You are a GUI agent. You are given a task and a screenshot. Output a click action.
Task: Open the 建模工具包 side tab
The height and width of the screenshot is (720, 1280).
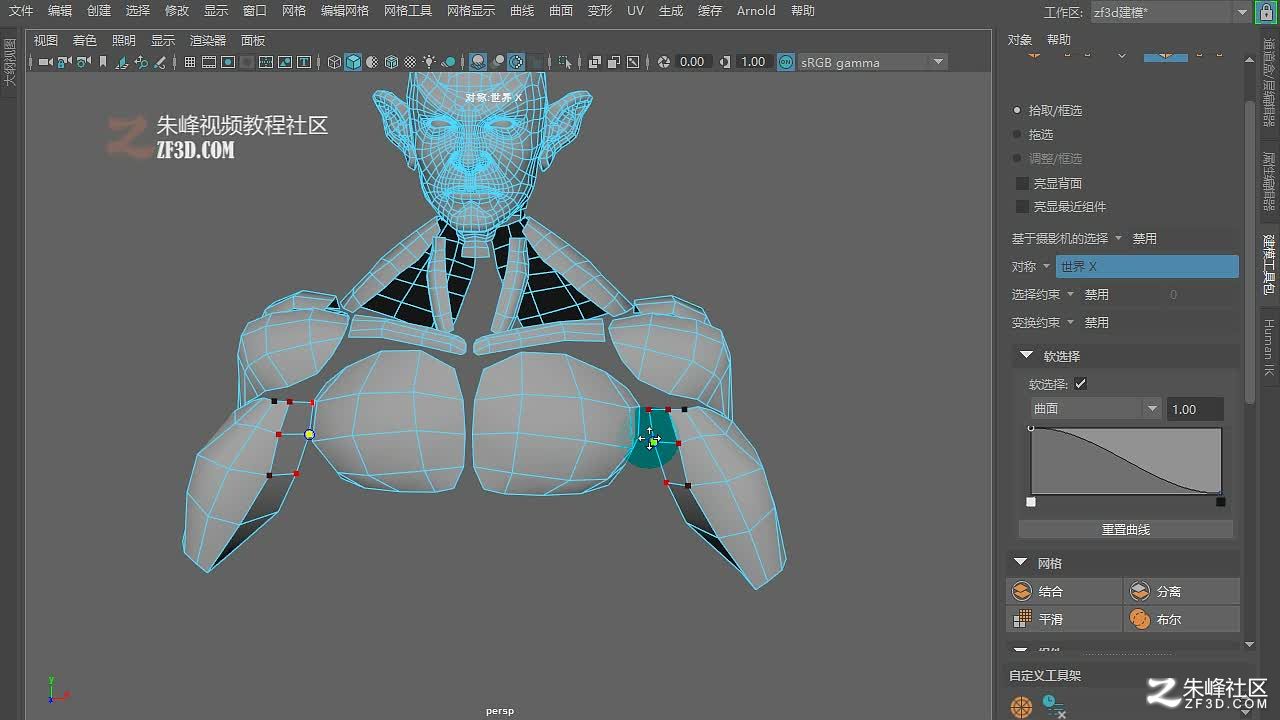pyautogui.click(x=1268, y=264)
